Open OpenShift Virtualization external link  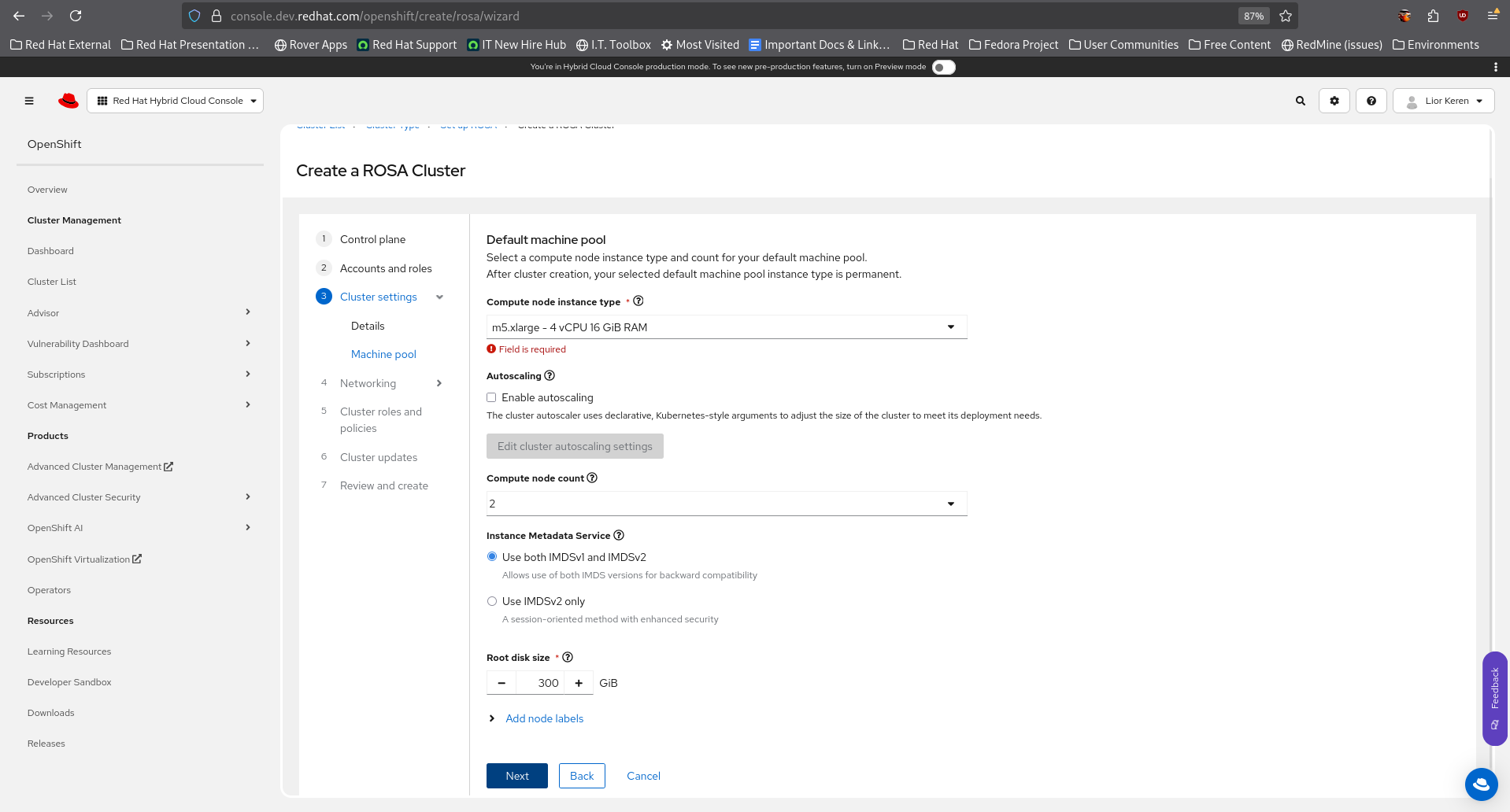(x=84, y=559)
